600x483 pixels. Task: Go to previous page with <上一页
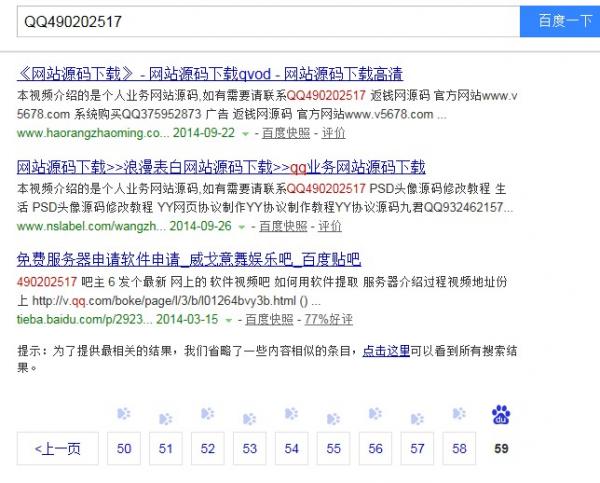coord(58,448)
